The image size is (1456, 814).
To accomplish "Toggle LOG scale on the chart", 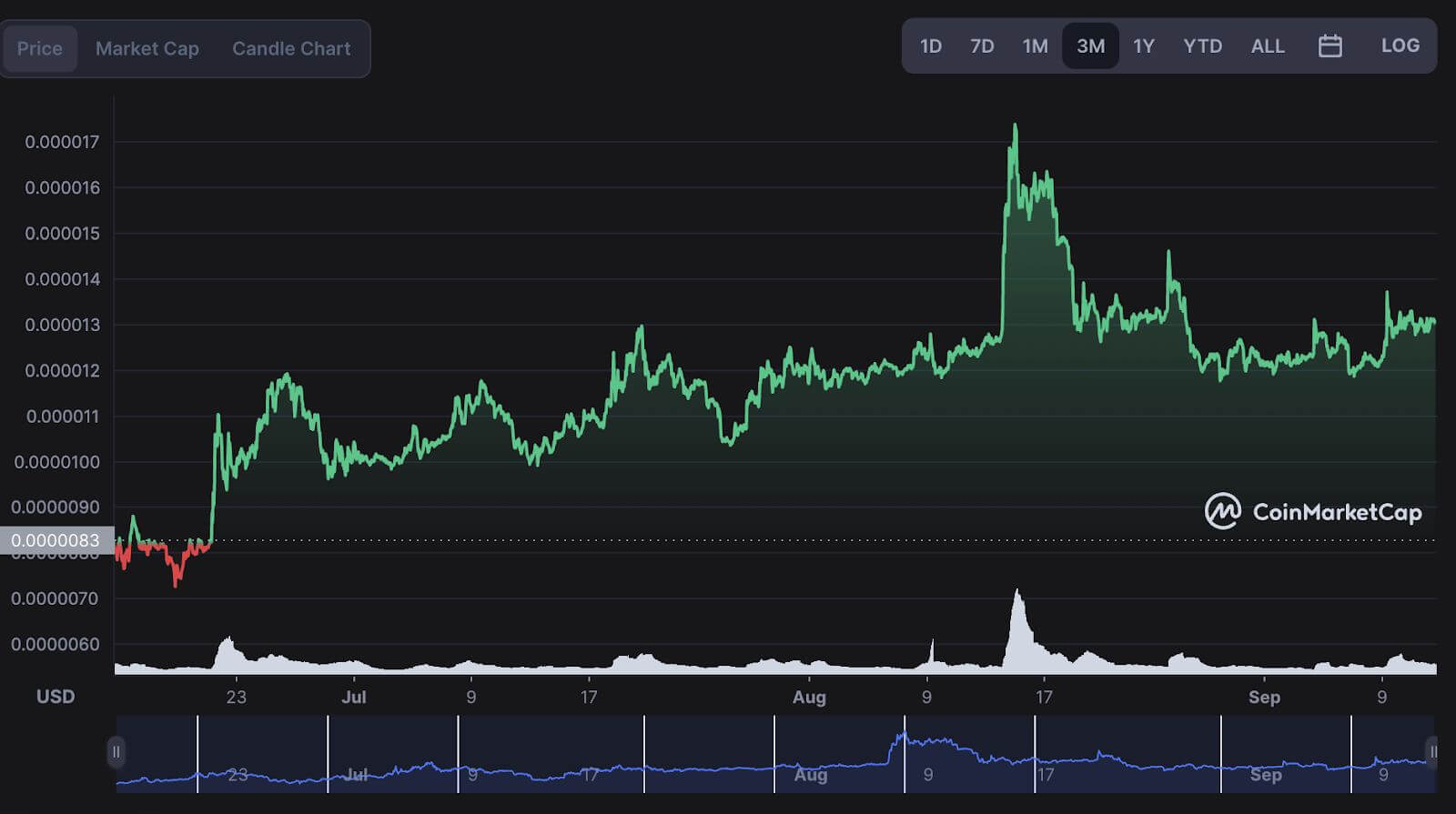I will click(x=1400, y=45).
